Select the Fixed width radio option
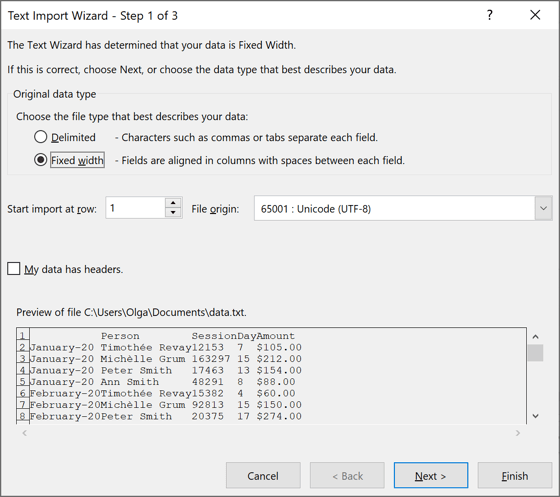The width and height of the screenshot is (560, 497). click(x=40, y=160)
